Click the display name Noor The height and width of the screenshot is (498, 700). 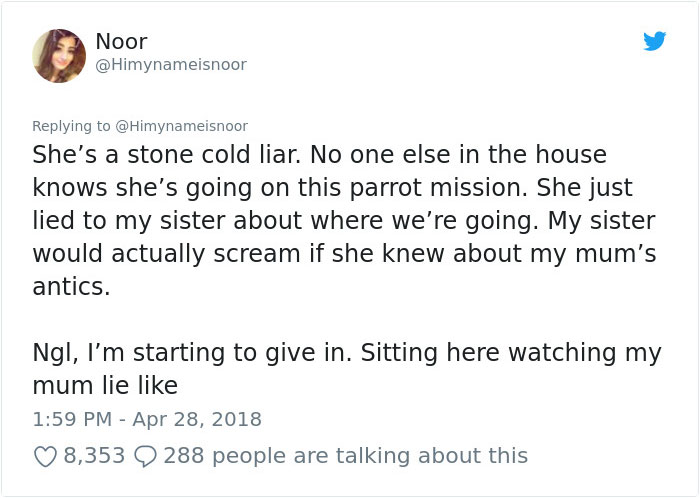tap(121, 42)
